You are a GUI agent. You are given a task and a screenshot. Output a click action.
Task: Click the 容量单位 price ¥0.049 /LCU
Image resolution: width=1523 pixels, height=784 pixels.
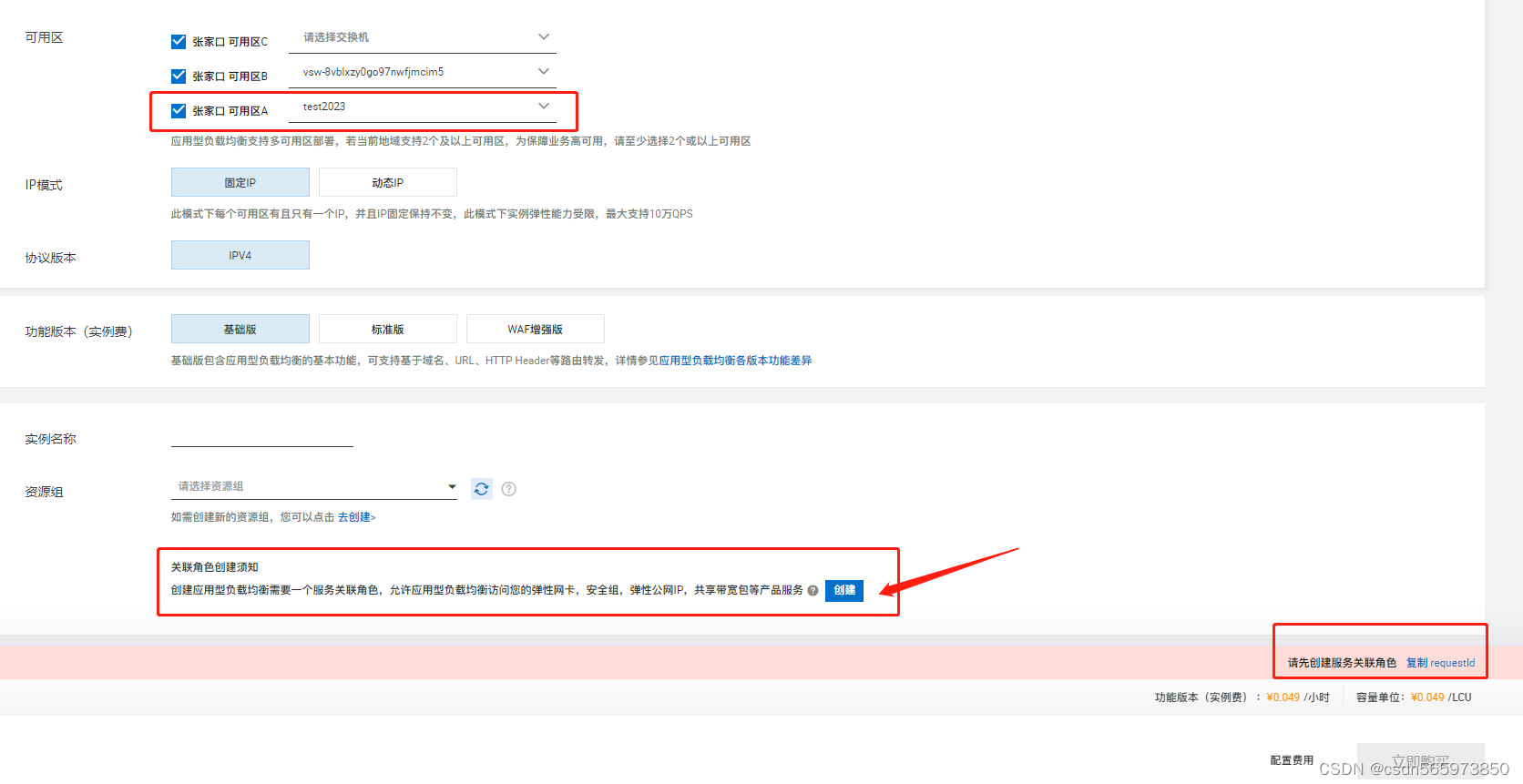point(1441,697)
